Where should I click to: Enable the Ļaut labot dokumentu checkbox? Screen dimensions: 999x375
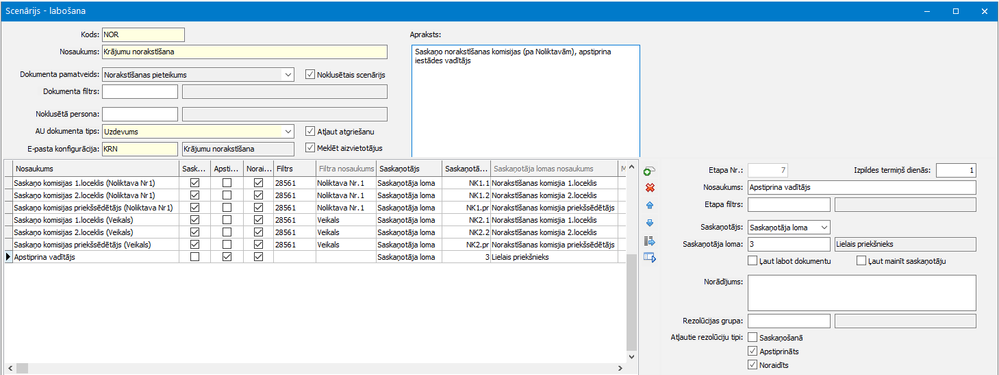(x=752, y=260)
